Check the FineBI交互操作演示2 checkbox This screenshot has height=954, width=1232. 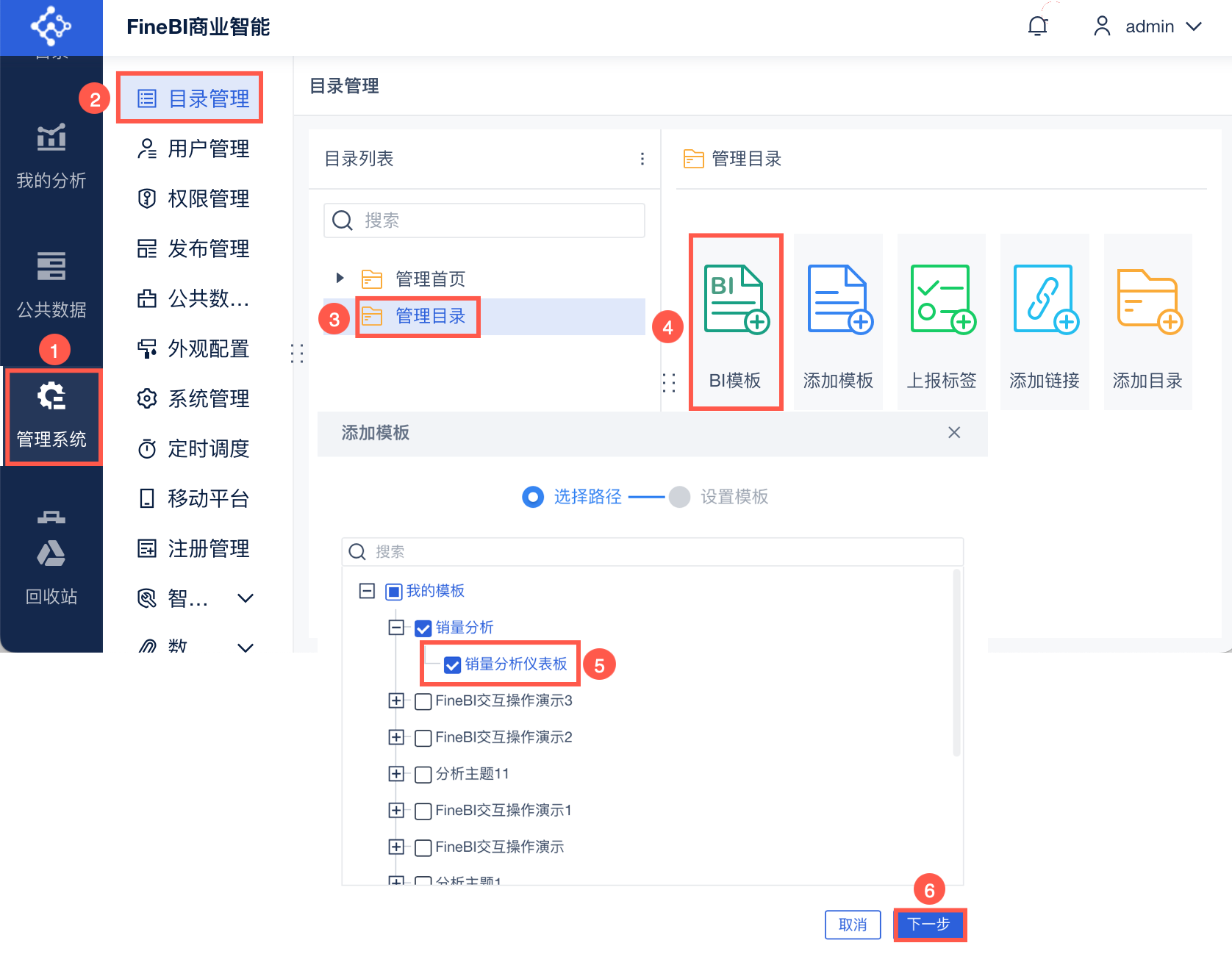pyautogui.click(x=423, y=738)
